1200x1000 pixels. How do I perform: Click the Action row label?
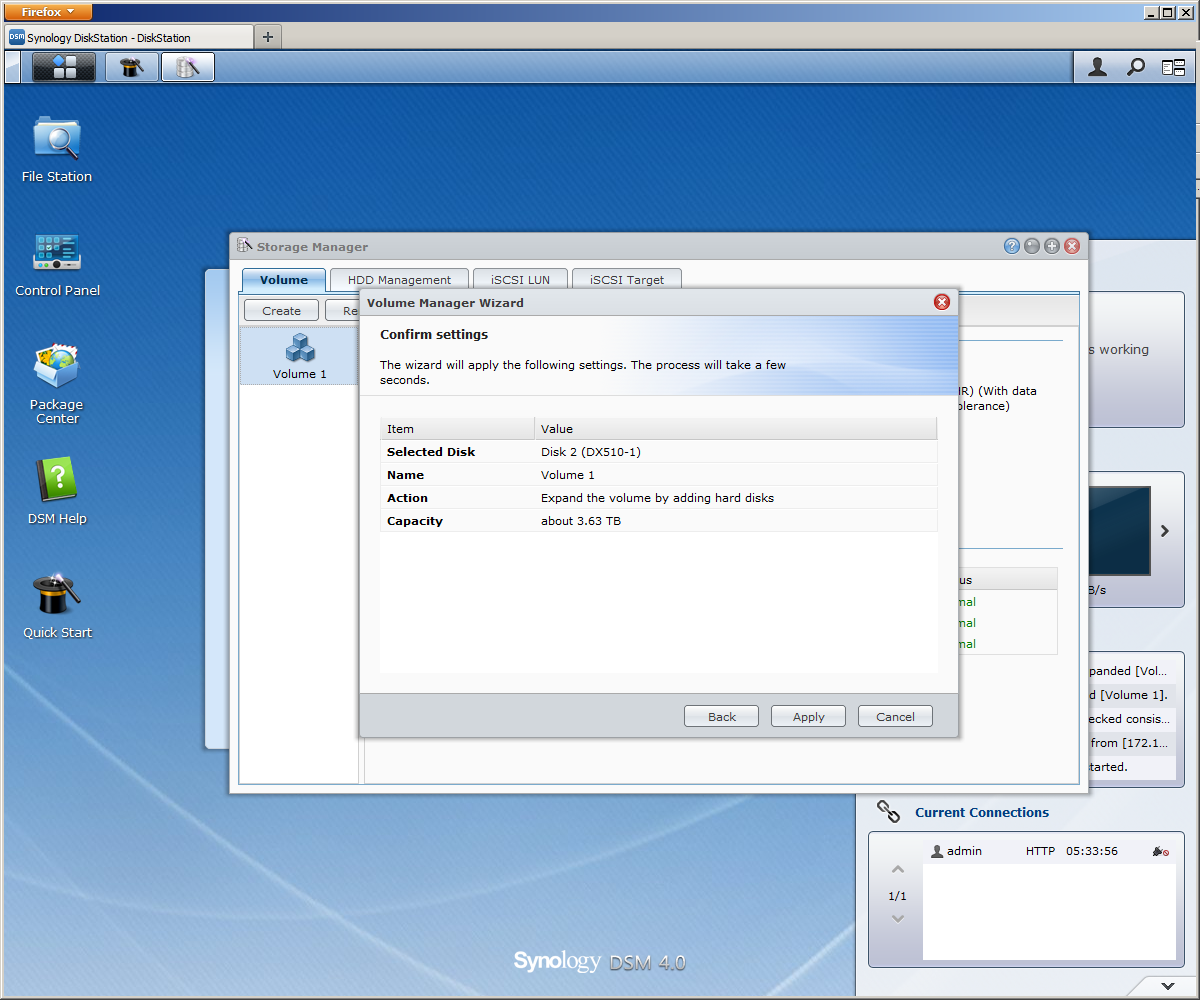point(407,498)
